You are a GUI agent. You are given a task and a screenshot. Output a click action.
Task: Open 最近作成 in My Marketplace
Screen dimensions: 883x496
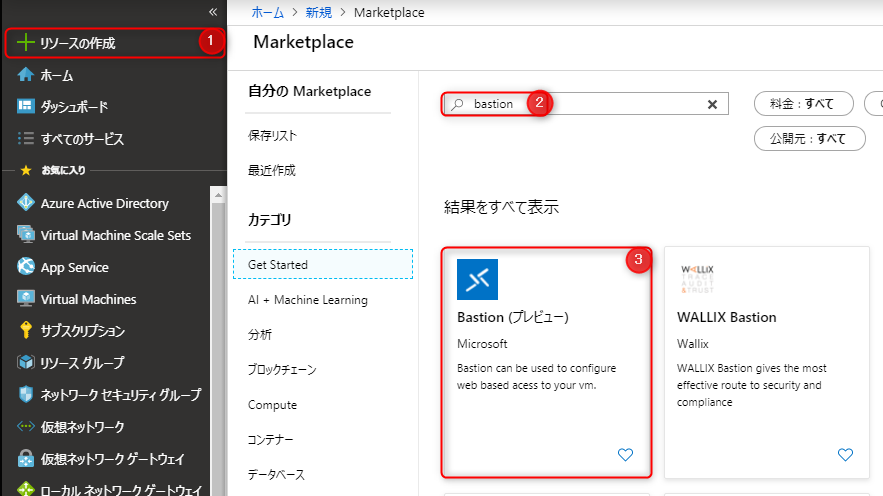tap(271, 171)
